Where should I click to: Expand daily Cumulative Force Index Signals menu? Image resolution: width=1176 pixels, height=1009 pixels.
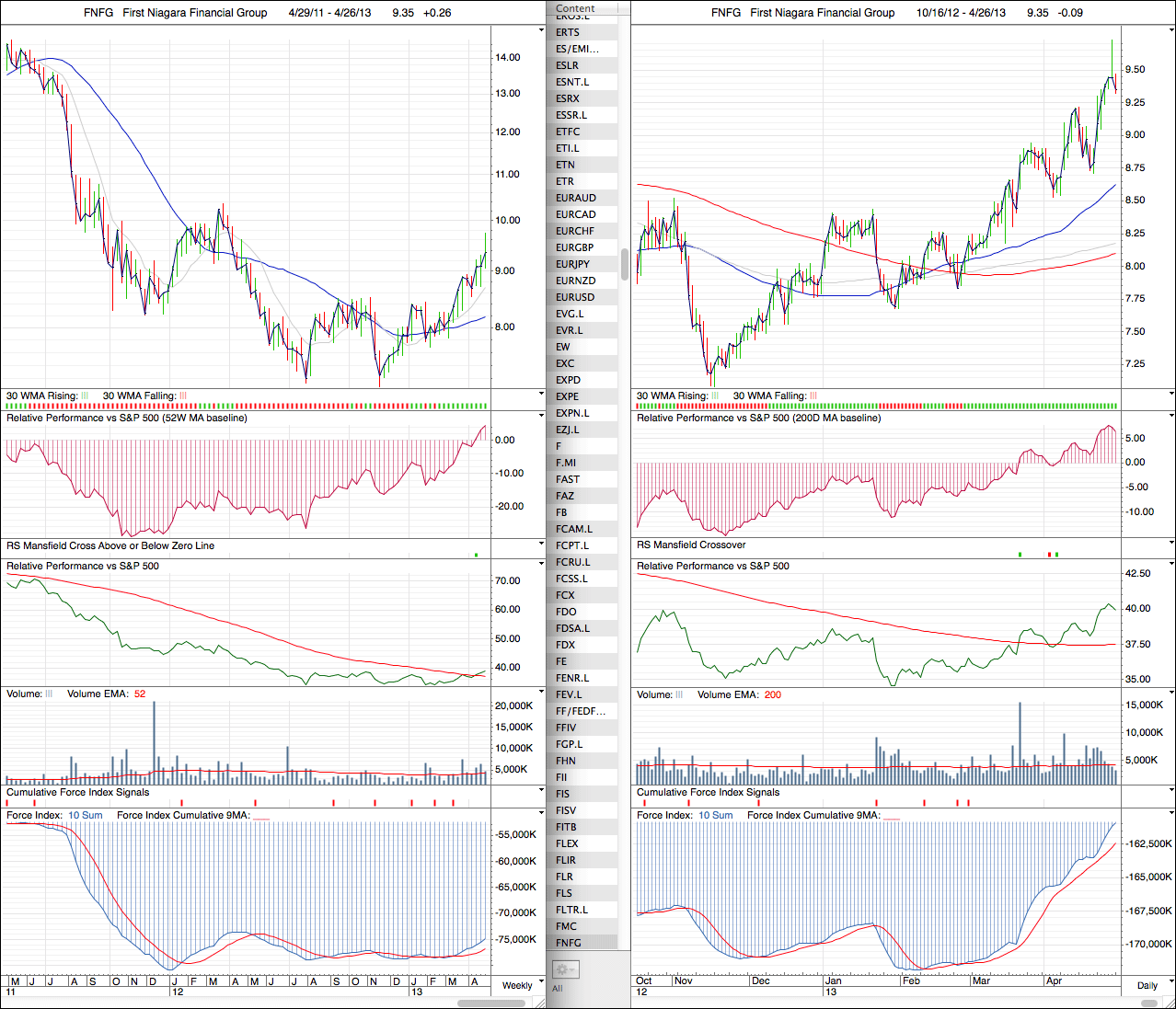pyautogui.click(x=1171, y=791)
